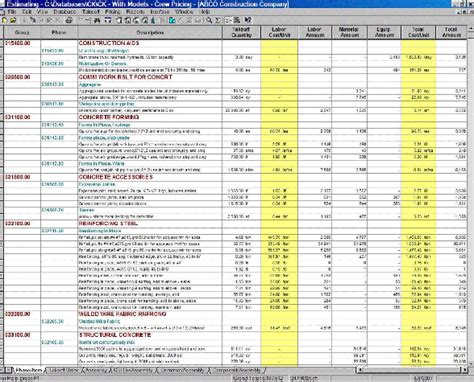
Task: Open the Reports menu
Action: pyautogui.click(x=135, y=12)
